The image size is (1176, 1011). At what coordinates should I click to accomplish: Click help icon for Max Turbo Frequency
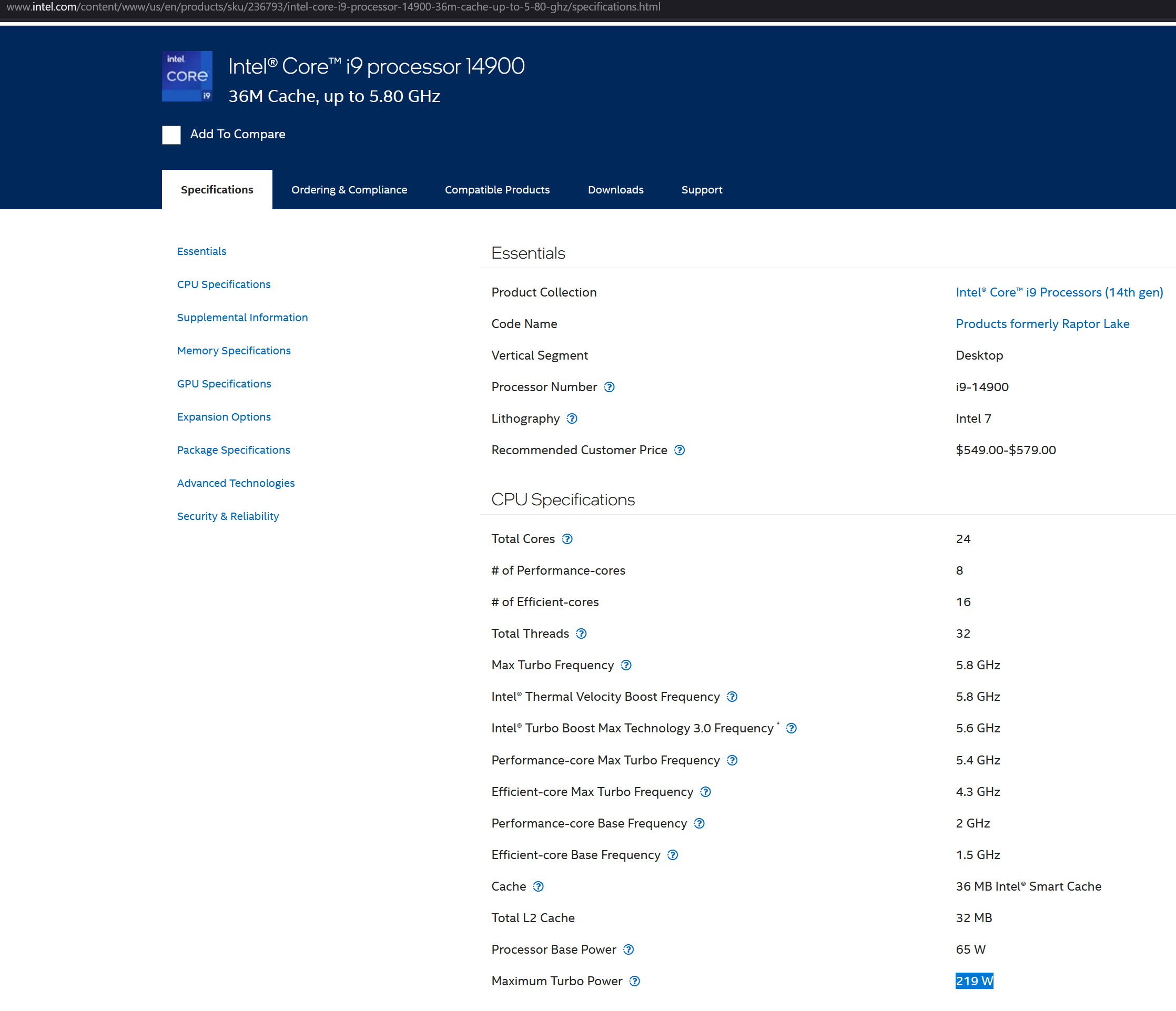pos(626,666)
